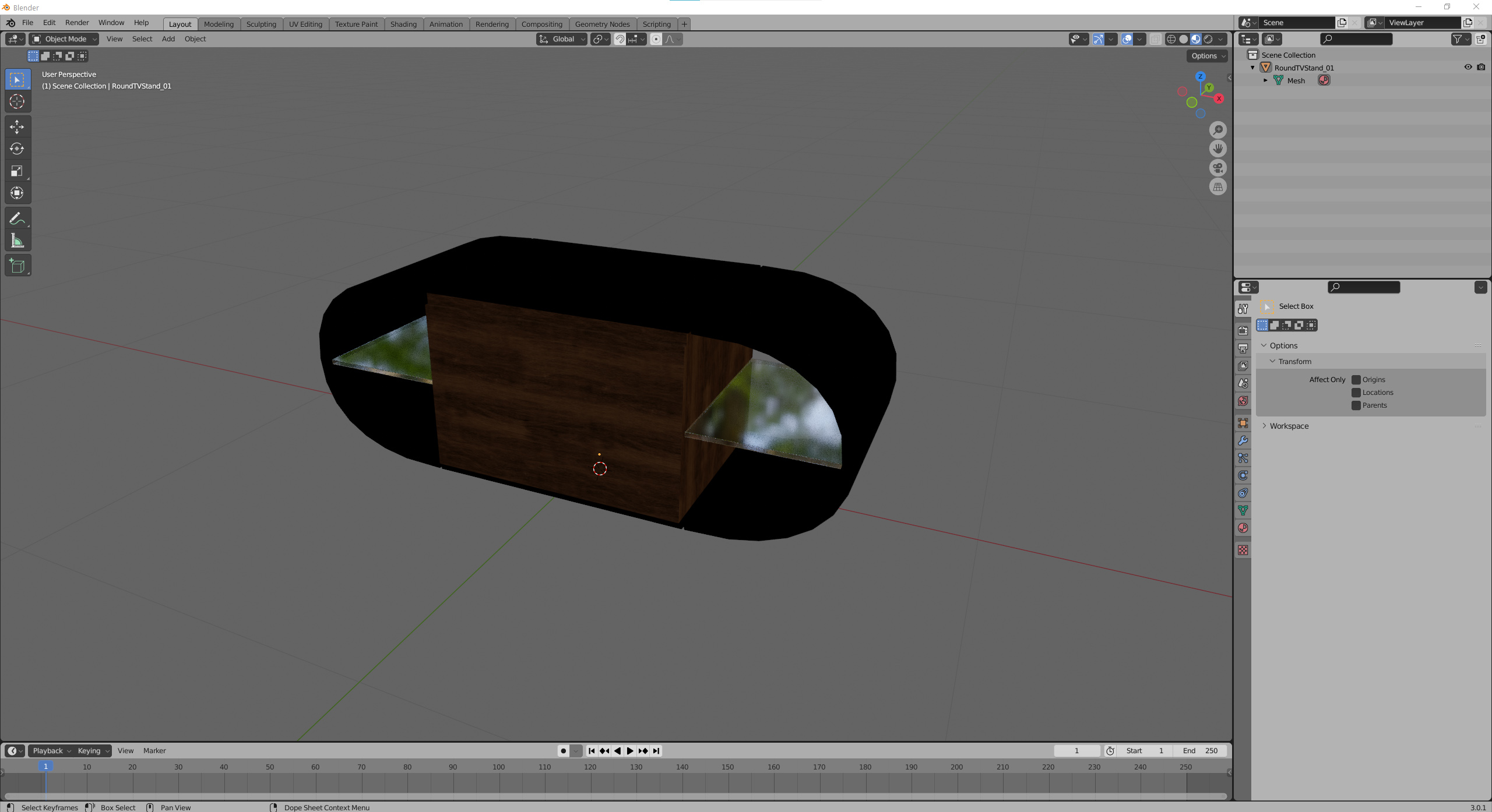Click the viewport Options button

1208,56
